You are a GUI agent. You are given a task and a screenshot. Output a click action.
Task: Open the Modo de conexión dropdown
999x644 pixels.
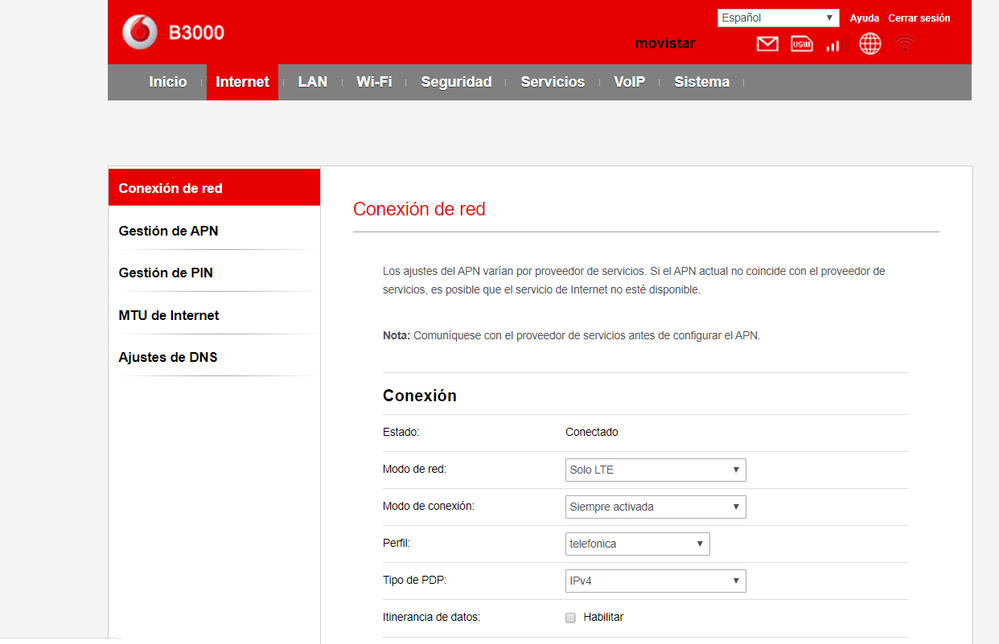(x=655, y=507)
